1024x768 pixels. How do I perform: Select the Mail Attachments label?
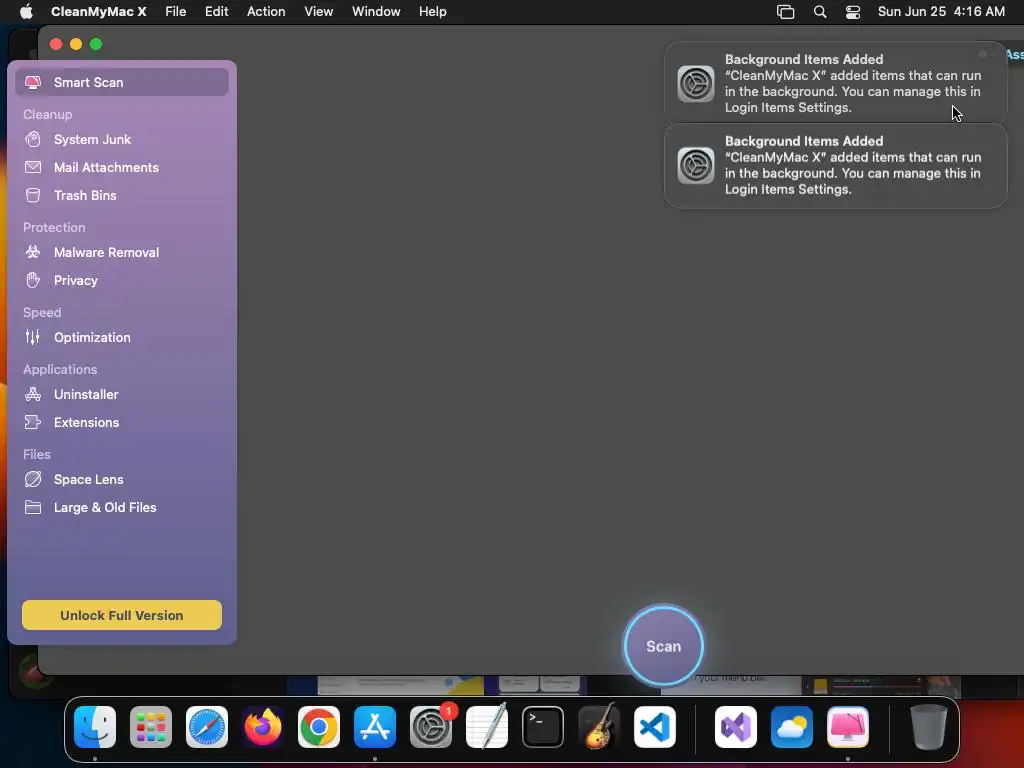(106, 167)
